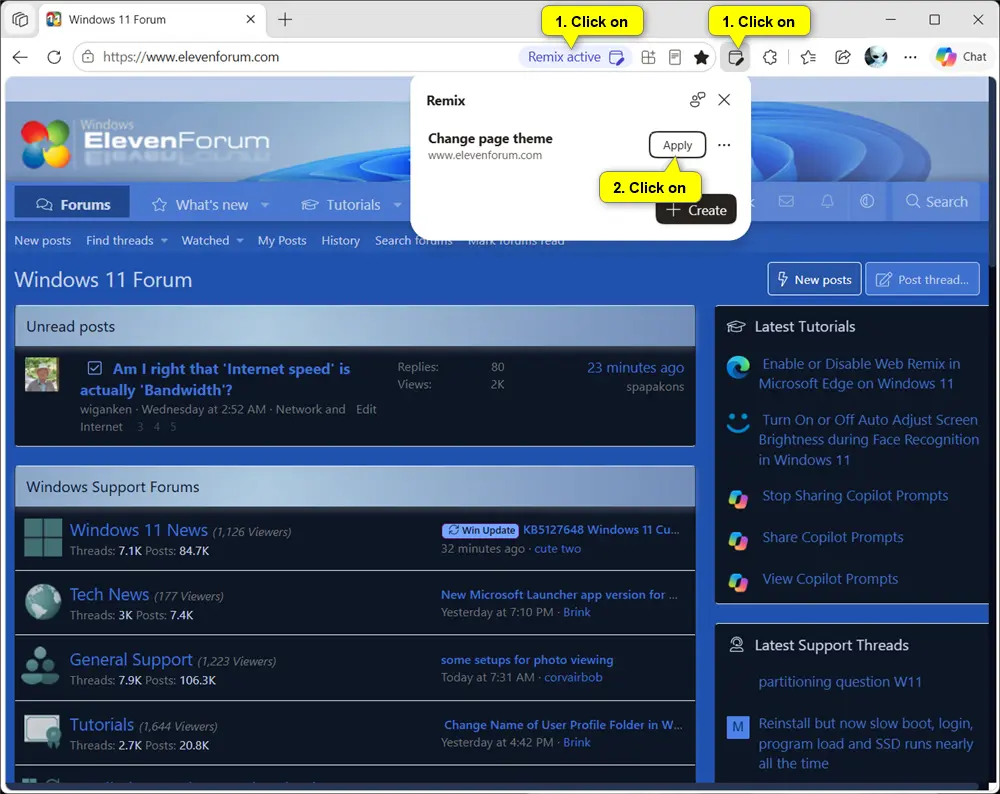The image size is (1000, 794).
Task: Click the Remix active indicator
Action: tap(575, 57)
